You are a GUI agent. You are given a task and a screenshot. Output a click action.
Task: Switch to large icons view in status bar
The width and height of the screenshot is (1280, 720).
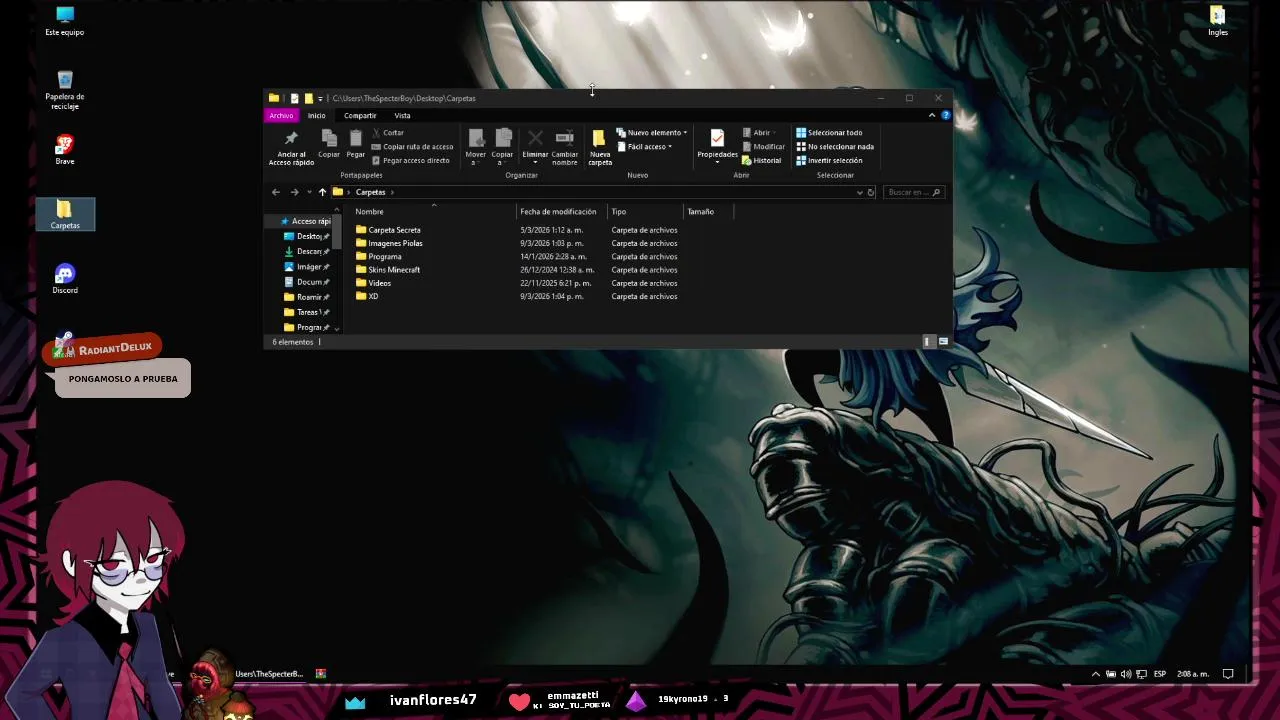(x=943, y=342)
